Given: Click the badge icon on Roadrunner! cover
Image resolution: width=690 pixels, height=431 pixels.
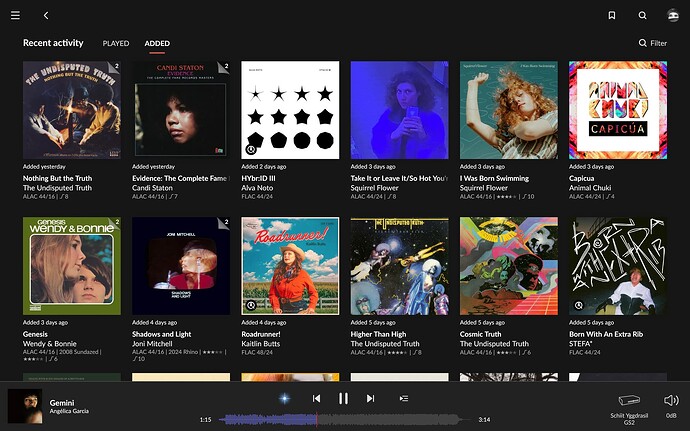Looking at the screenshot, I should [251, 305].
